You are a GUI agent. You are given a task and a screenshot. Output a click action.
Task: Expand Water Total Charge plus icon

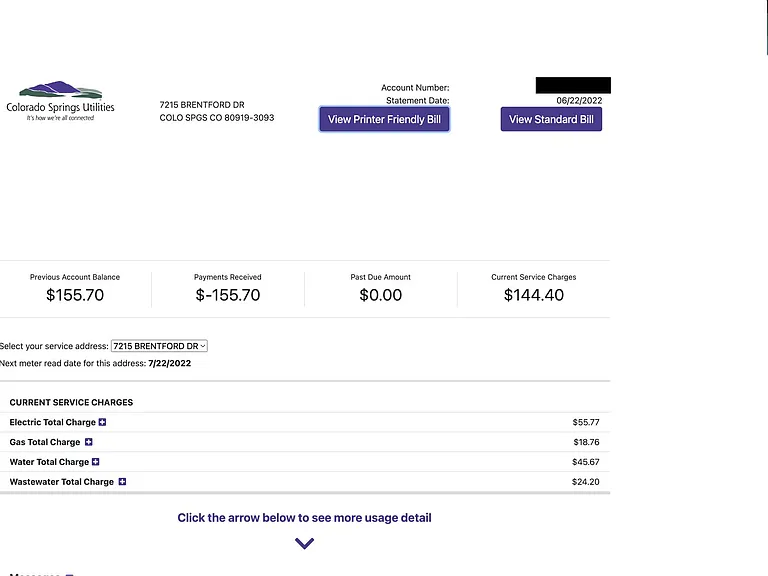point(96,462)
